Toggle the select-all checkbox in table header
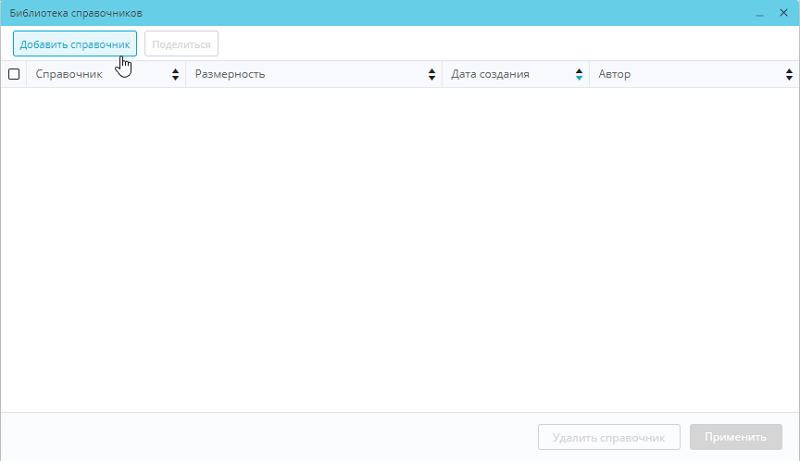800x461 pixels. pos(14,74)
